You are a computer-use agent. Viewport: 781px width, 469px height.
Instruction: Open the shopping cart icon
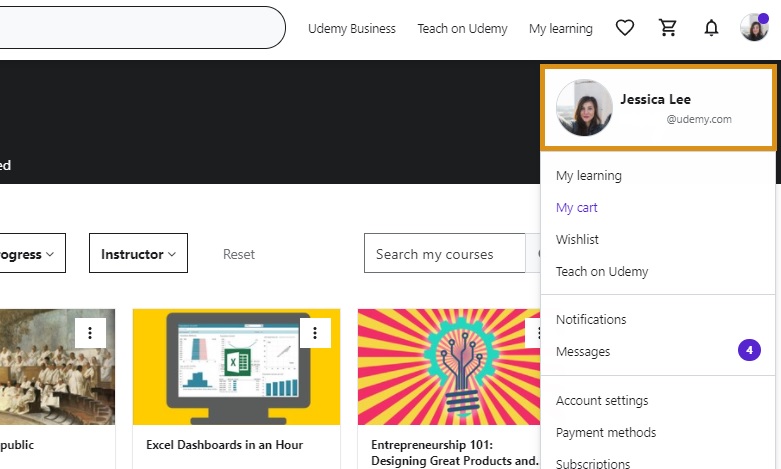click(x=668, y=28)
